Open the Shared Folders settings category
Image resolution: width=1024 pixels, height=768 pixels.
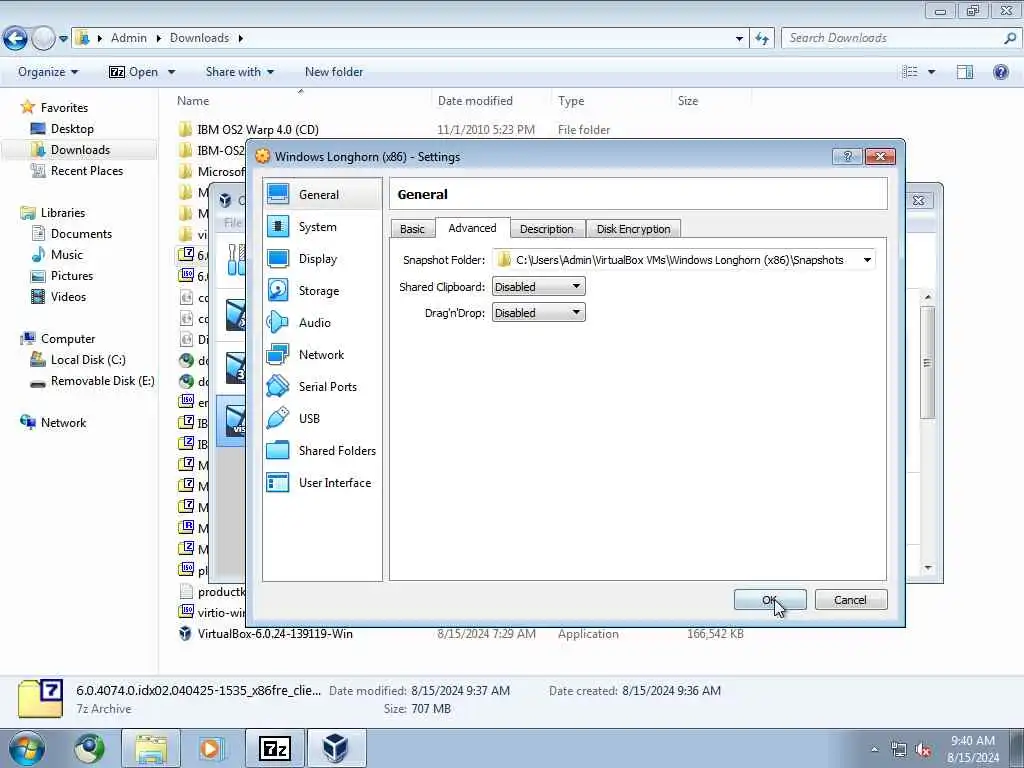coord(322,451)
